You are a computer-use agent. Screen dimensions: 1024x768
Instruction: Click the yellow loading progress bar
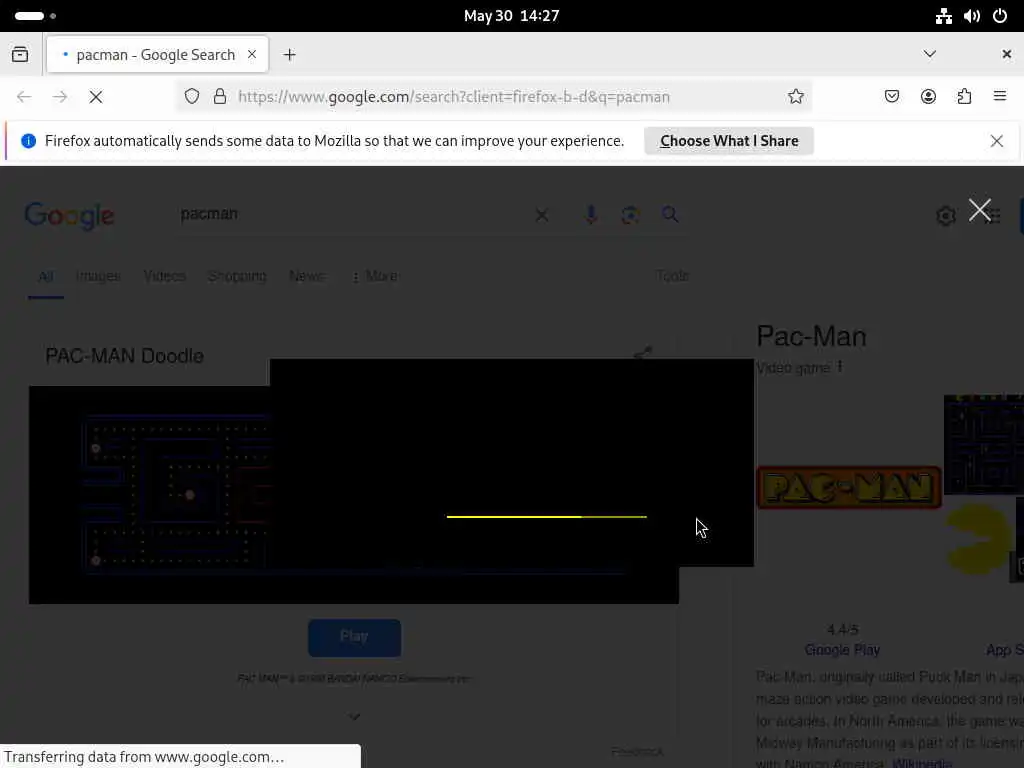tap(547, 517)
